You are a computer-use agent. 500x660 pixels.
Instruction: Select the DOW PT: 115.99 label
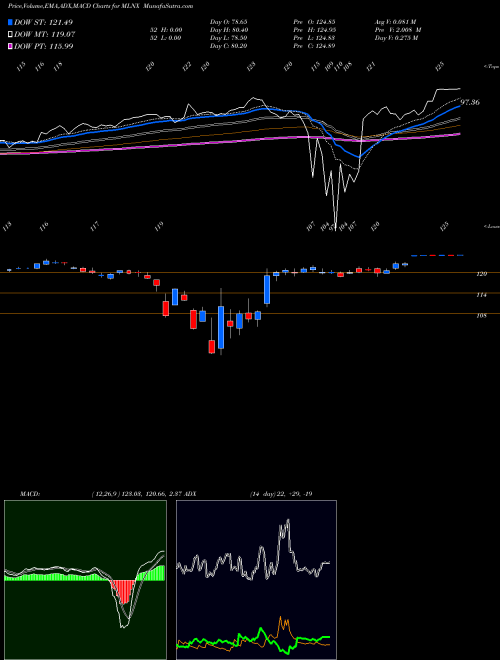pos(43,46)
